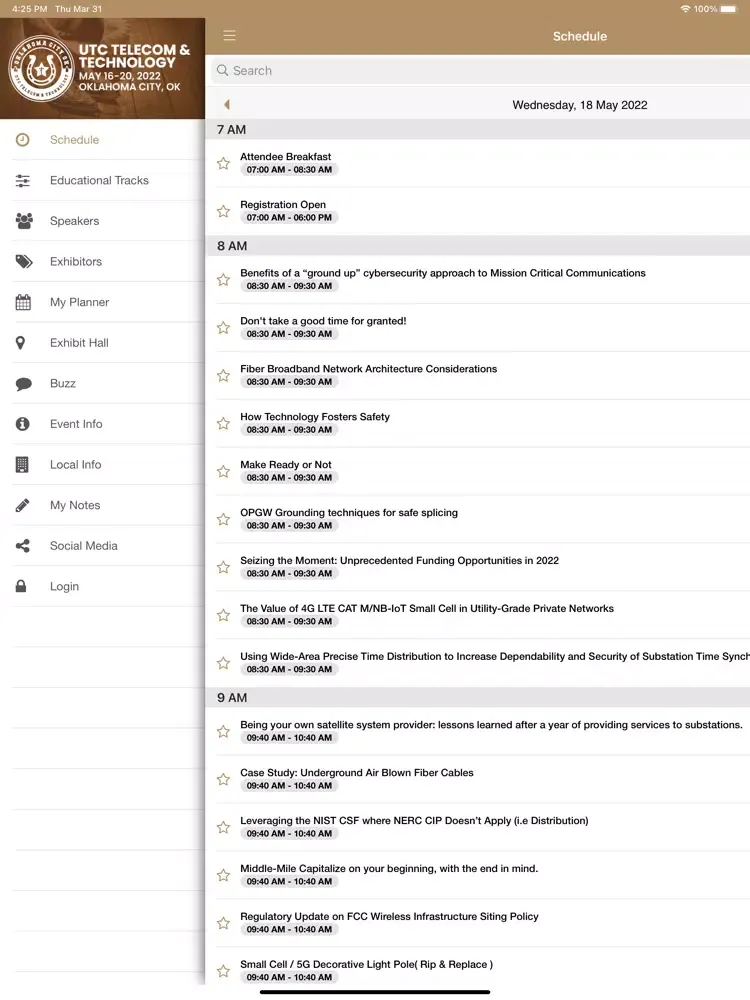Screen dimensions: 750x1000
Task: Click the Social Media share icon
Action: click(22, 546)
